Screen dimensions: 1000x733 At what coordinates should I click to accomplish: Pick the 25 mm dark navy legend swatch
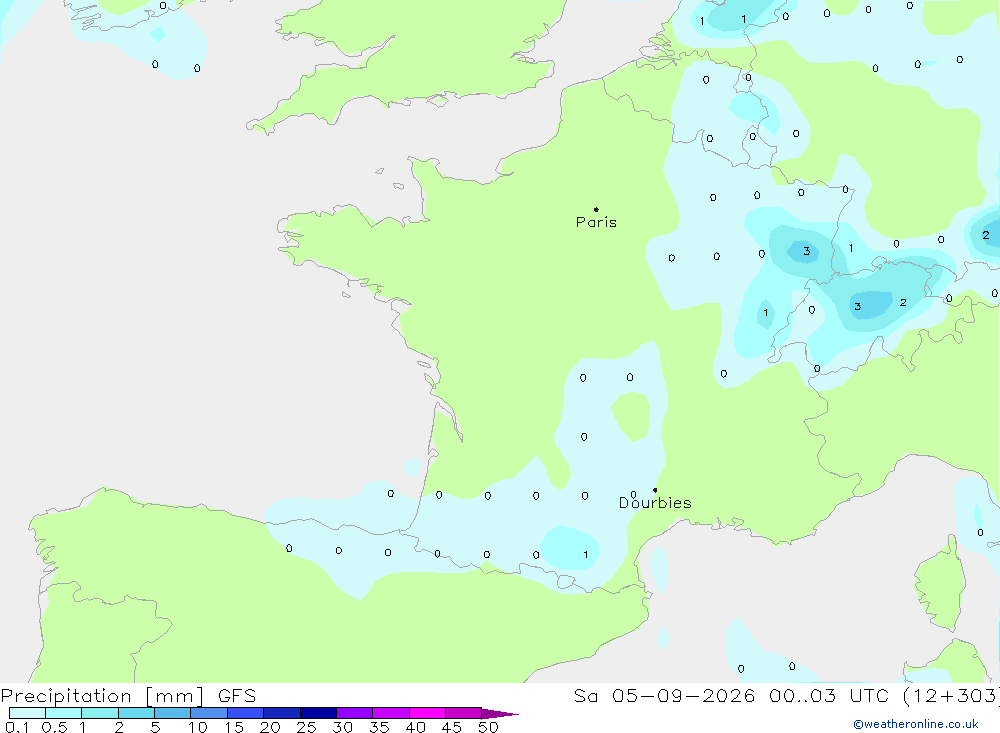[x=318, y=713]
